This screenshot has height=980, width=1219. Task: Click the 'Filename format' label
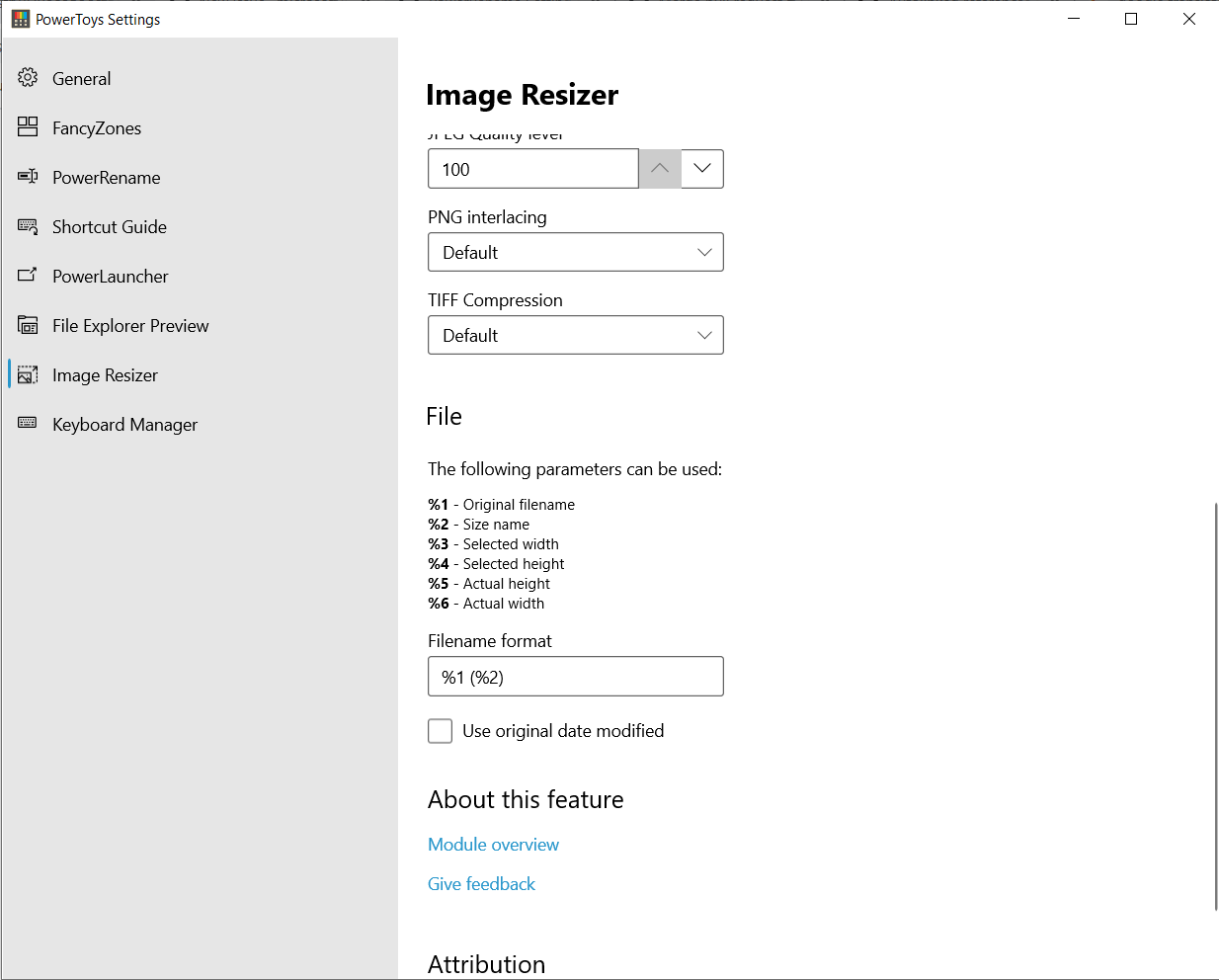[490, 641]
